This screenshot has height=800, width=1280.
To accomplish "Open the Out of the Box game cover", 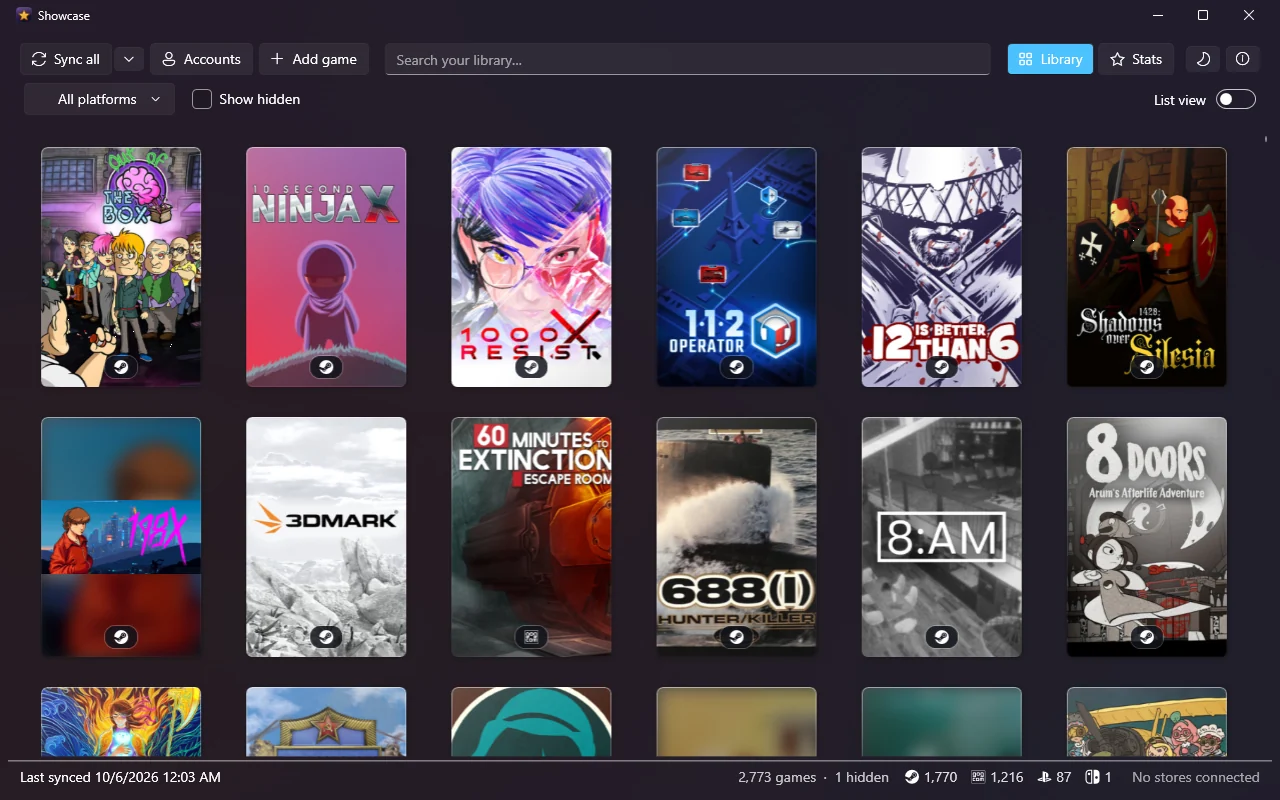I will (121, 267).
